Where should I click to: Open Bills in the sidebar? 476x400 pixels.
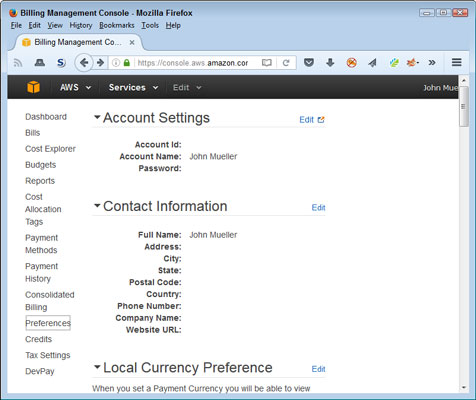(33, 133)
